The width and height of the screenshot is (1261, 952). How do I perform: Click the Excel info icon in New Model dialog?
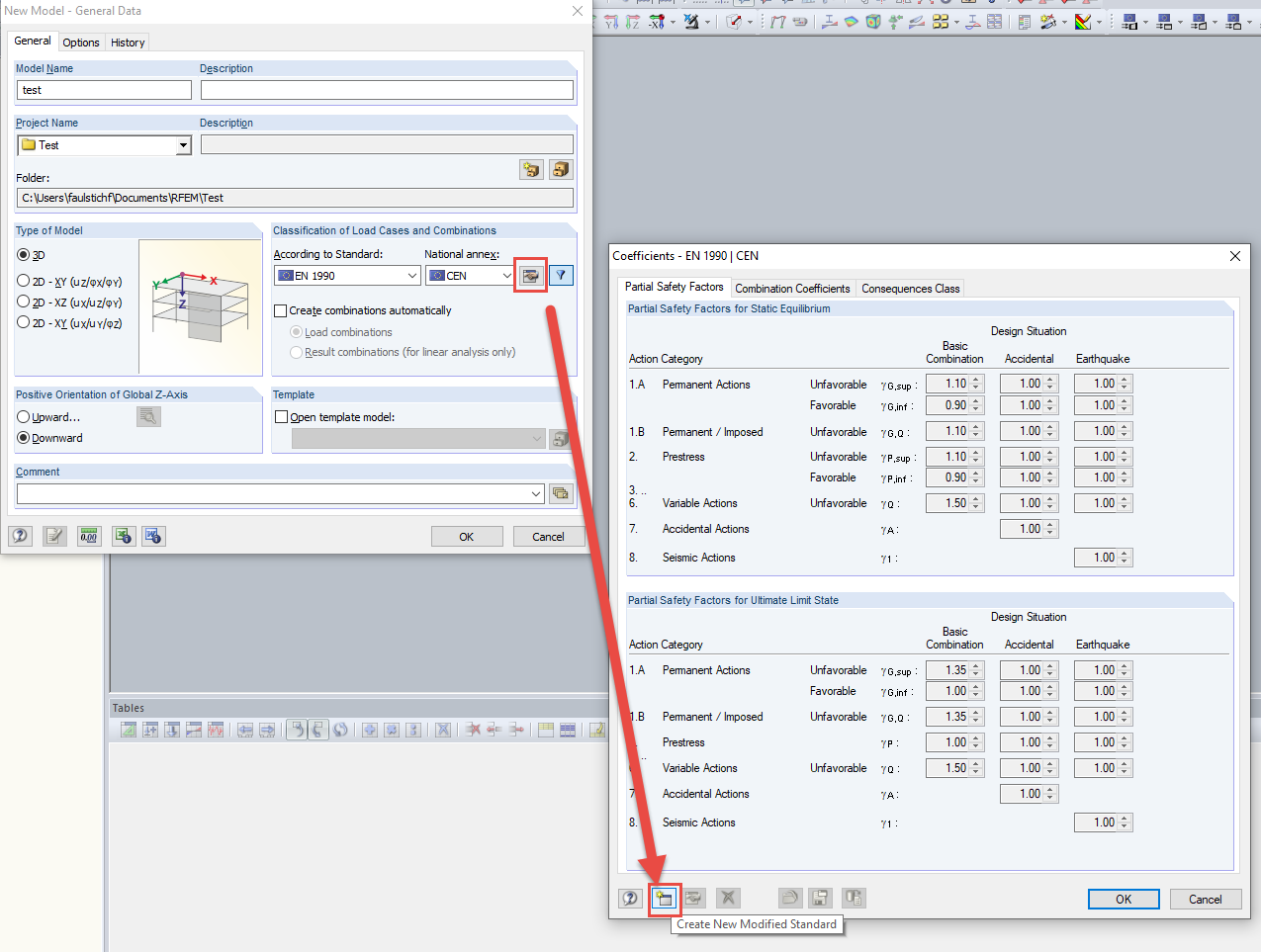click(124, 536)
